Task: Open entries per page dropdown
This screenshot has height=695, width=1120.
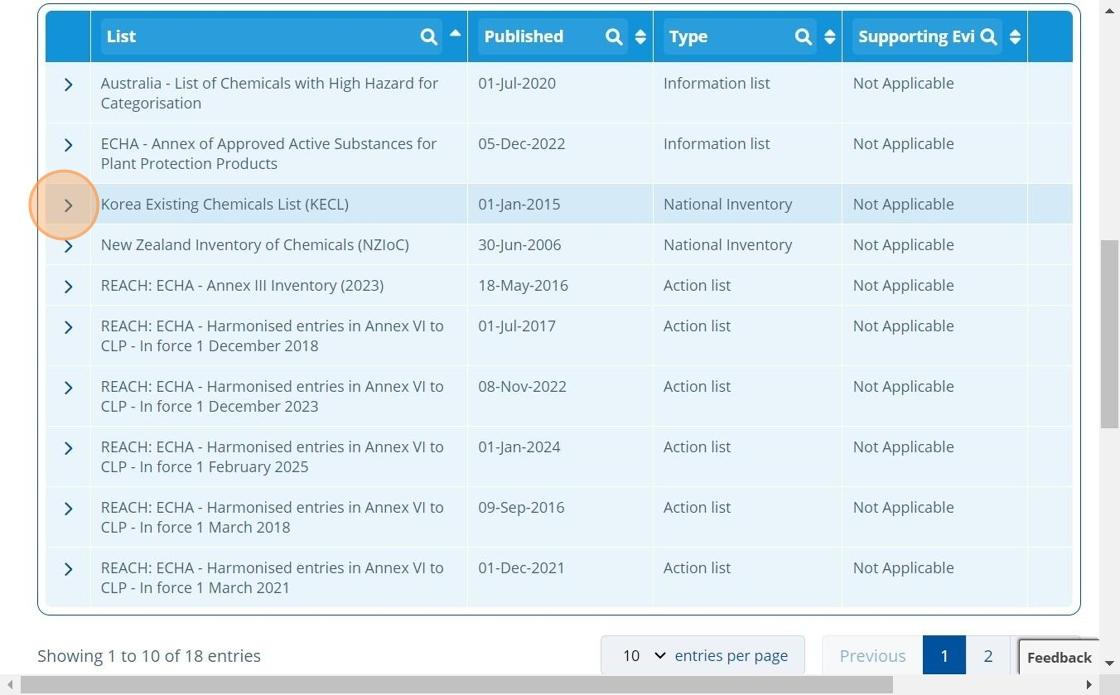Action: coord(702,656)
